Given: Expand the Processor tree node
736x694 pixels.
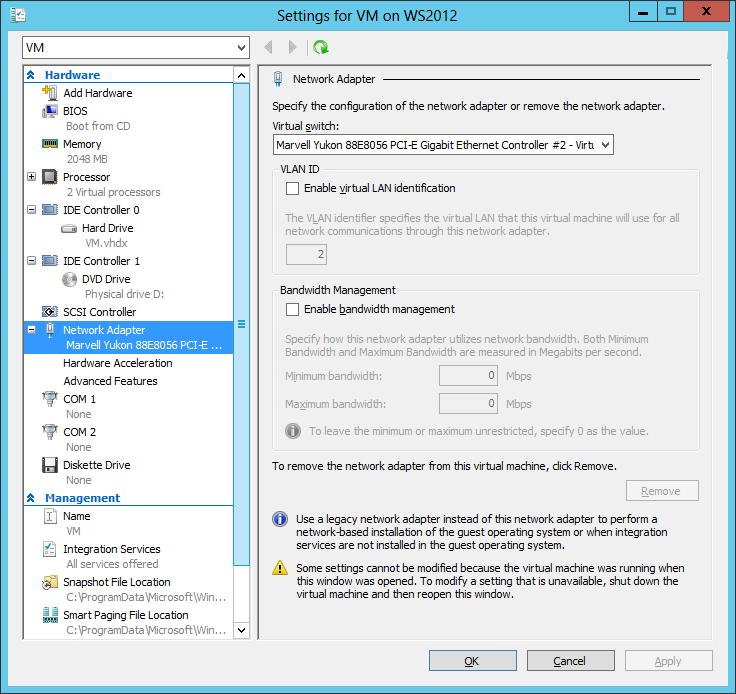Looking at the screenshot, I should click(32, 177).
